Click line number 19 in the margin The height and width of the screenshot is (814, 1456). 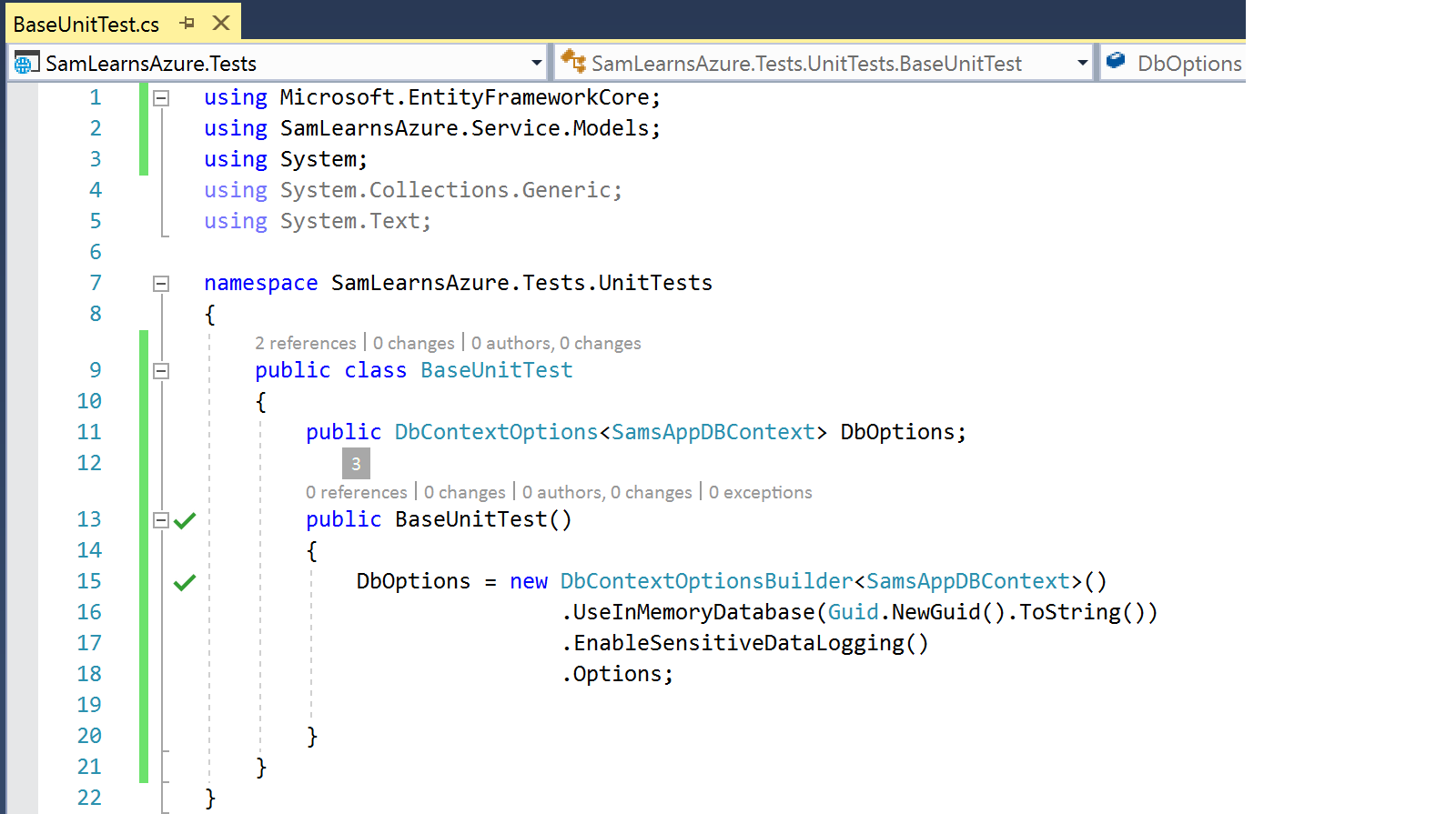coord(89,705)
